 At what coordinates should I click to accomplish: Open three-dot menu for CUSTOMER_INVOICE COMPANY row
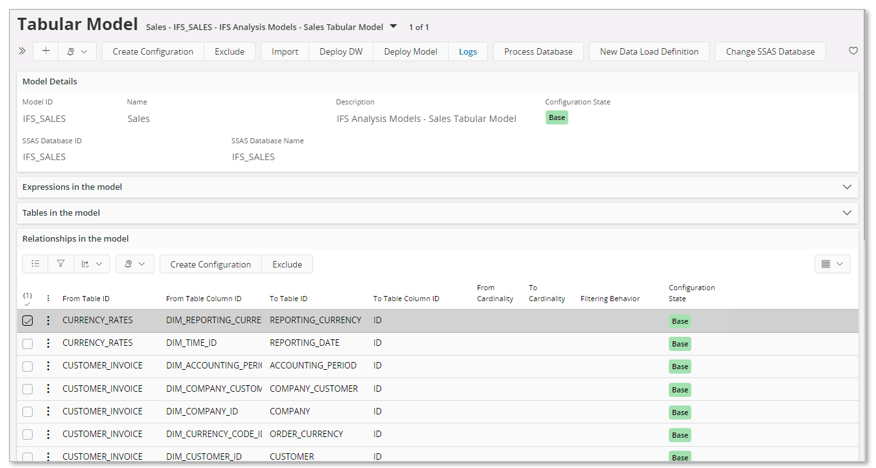[x=48, y=412]
